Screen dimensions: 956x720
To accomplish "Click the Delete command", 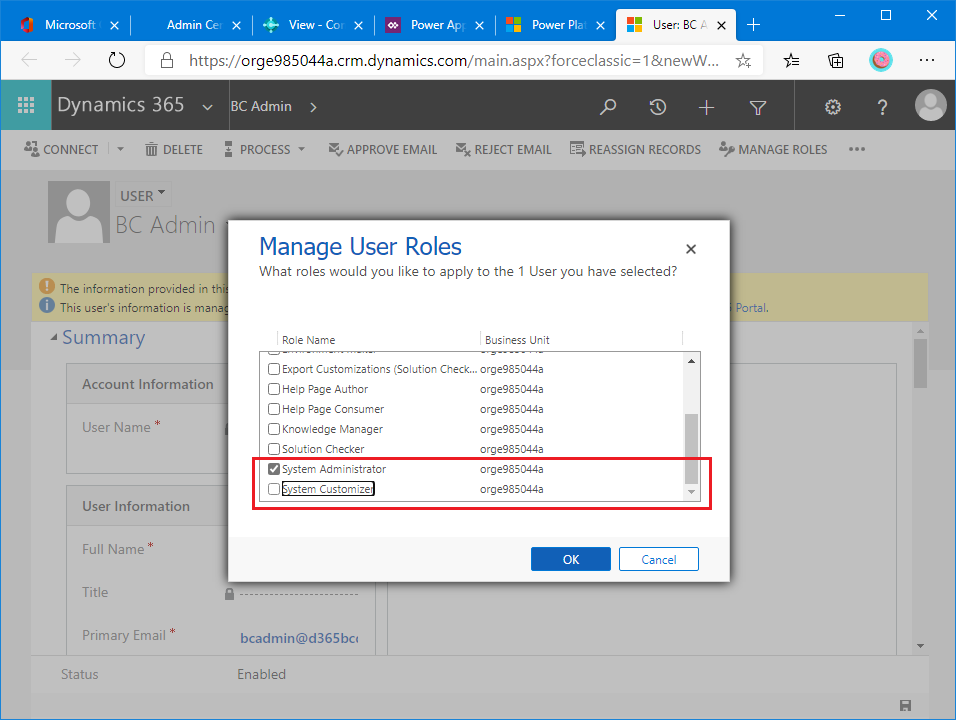I will 174,149.
